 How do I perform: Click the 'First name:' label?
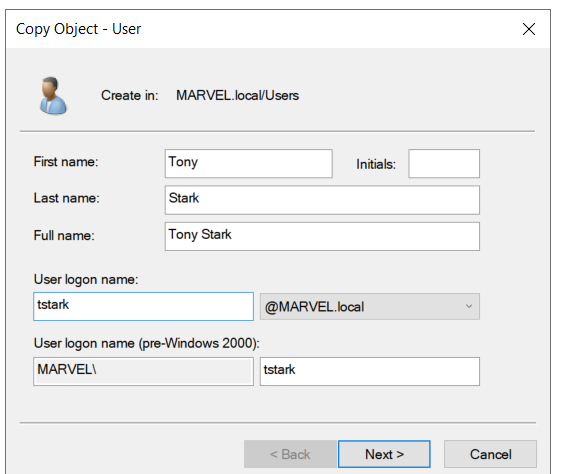(66, 162)
